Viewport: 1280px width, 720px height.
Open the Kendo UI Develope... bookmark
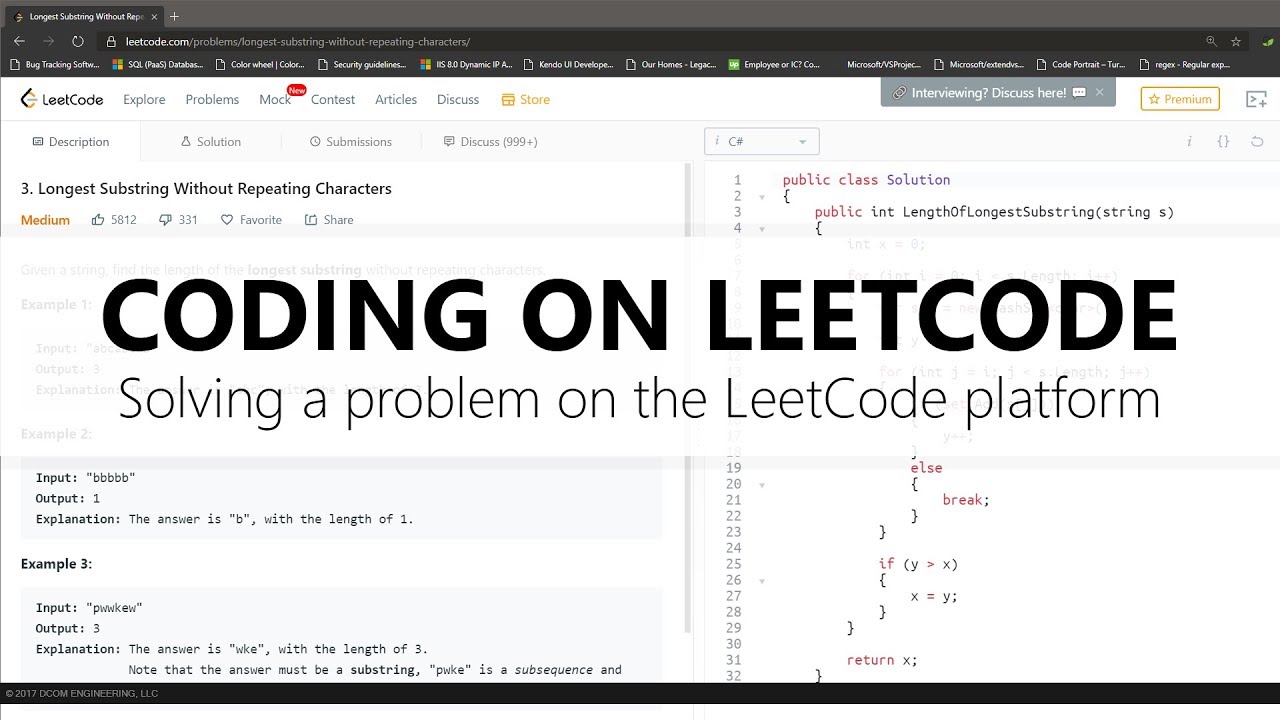click(x=568, y=64)
